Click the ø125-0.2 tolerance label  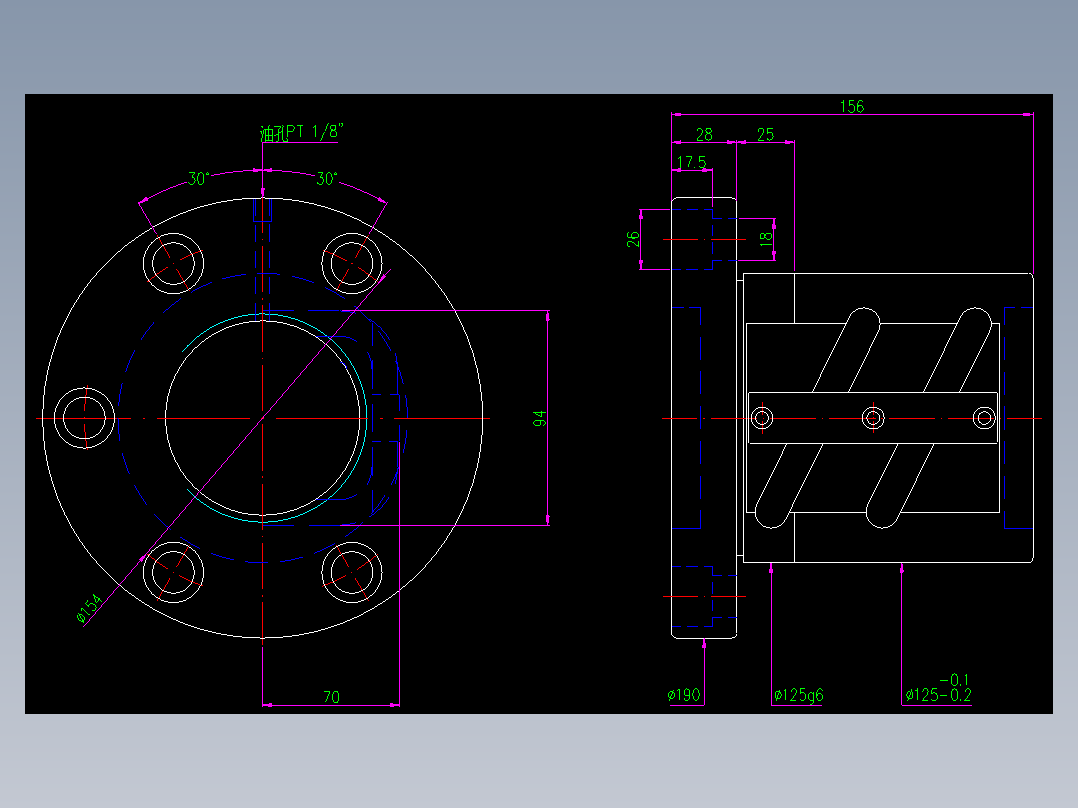[938, 695]
